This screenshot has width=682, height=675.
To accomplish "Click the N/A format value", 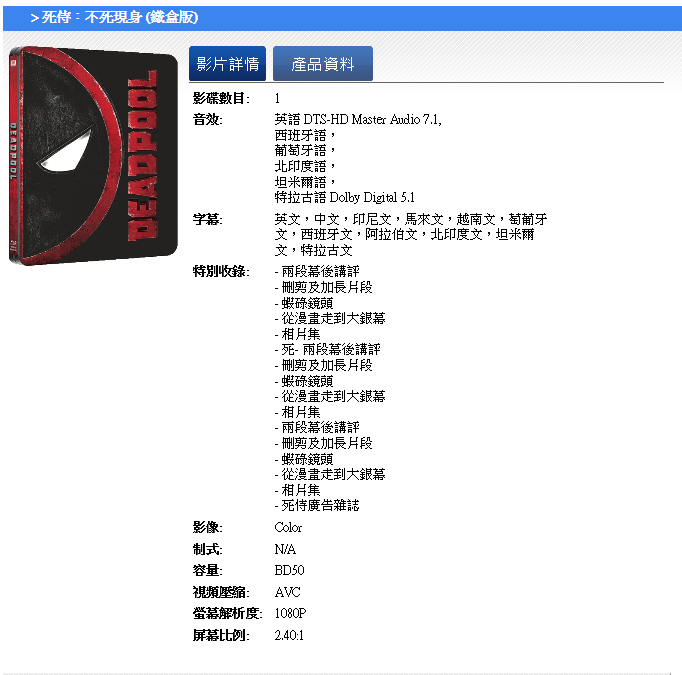I will coord(285,549).
